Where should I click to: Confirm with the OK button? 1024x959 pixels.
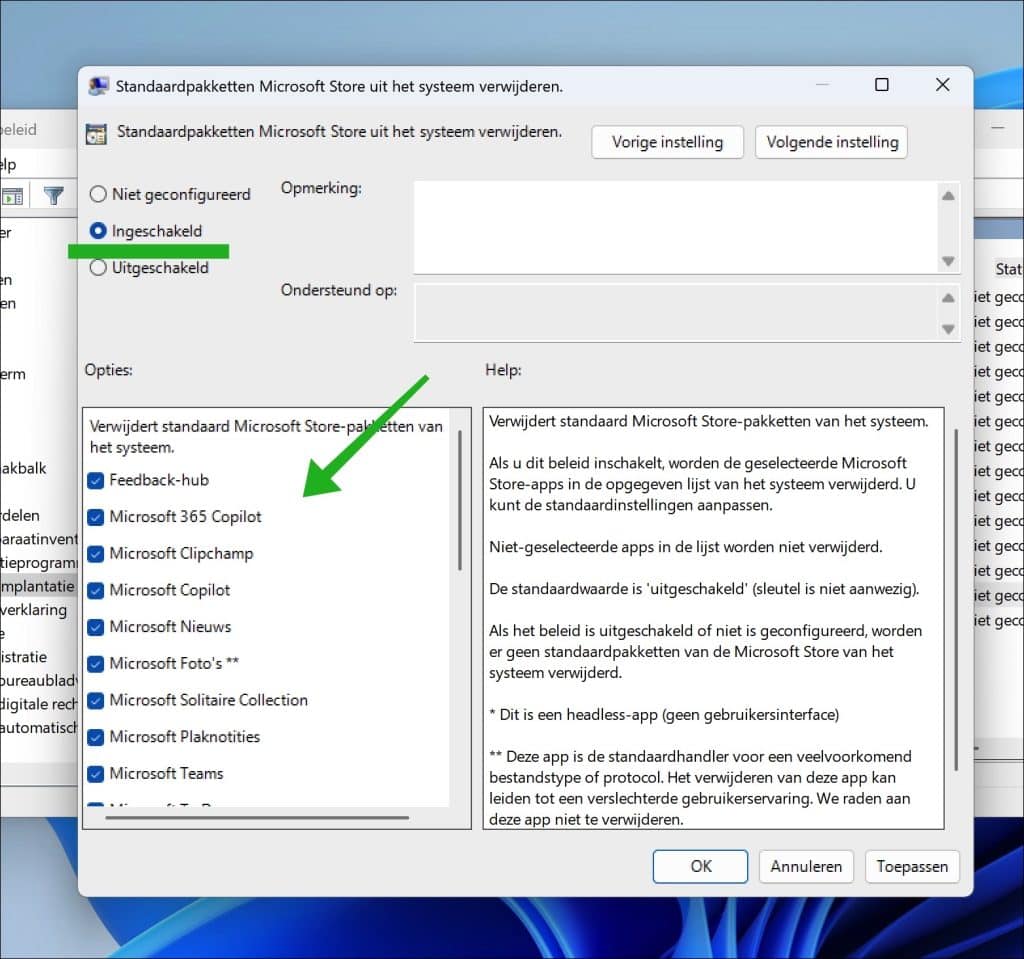point(700,866)
